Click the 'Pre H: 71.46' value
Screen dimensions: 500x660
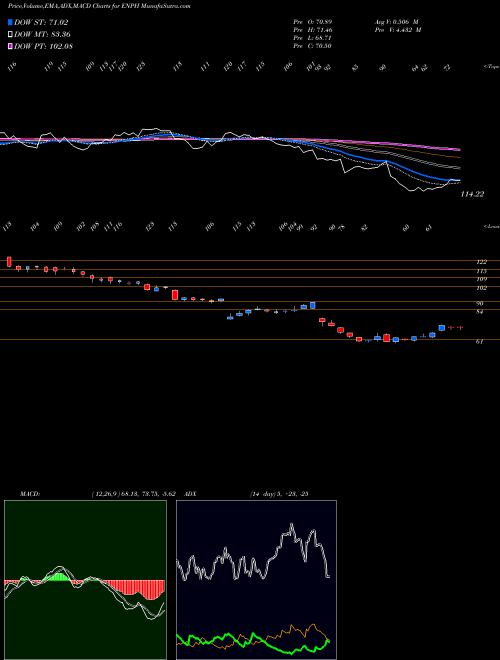pos(312,30)
